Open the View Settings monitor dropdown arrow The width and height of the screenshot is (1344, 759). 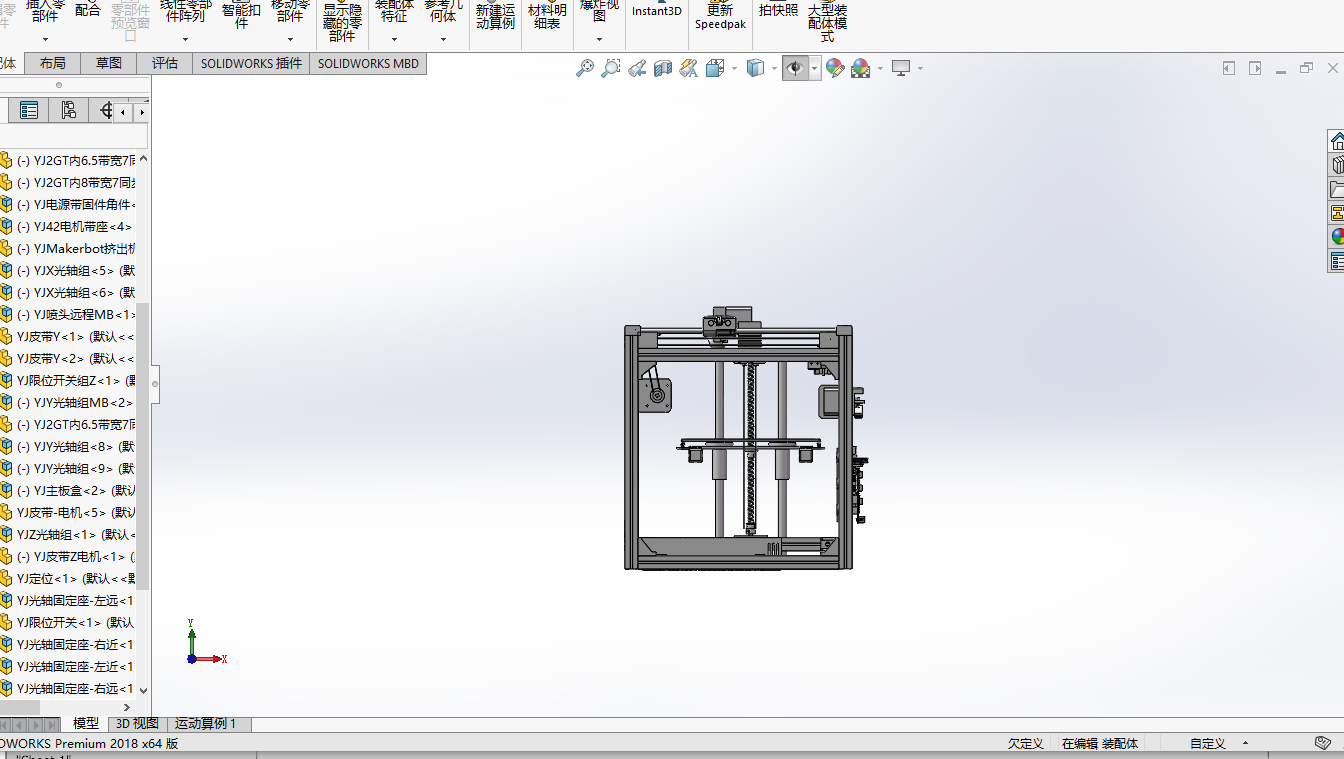click(x=920, y=68)
